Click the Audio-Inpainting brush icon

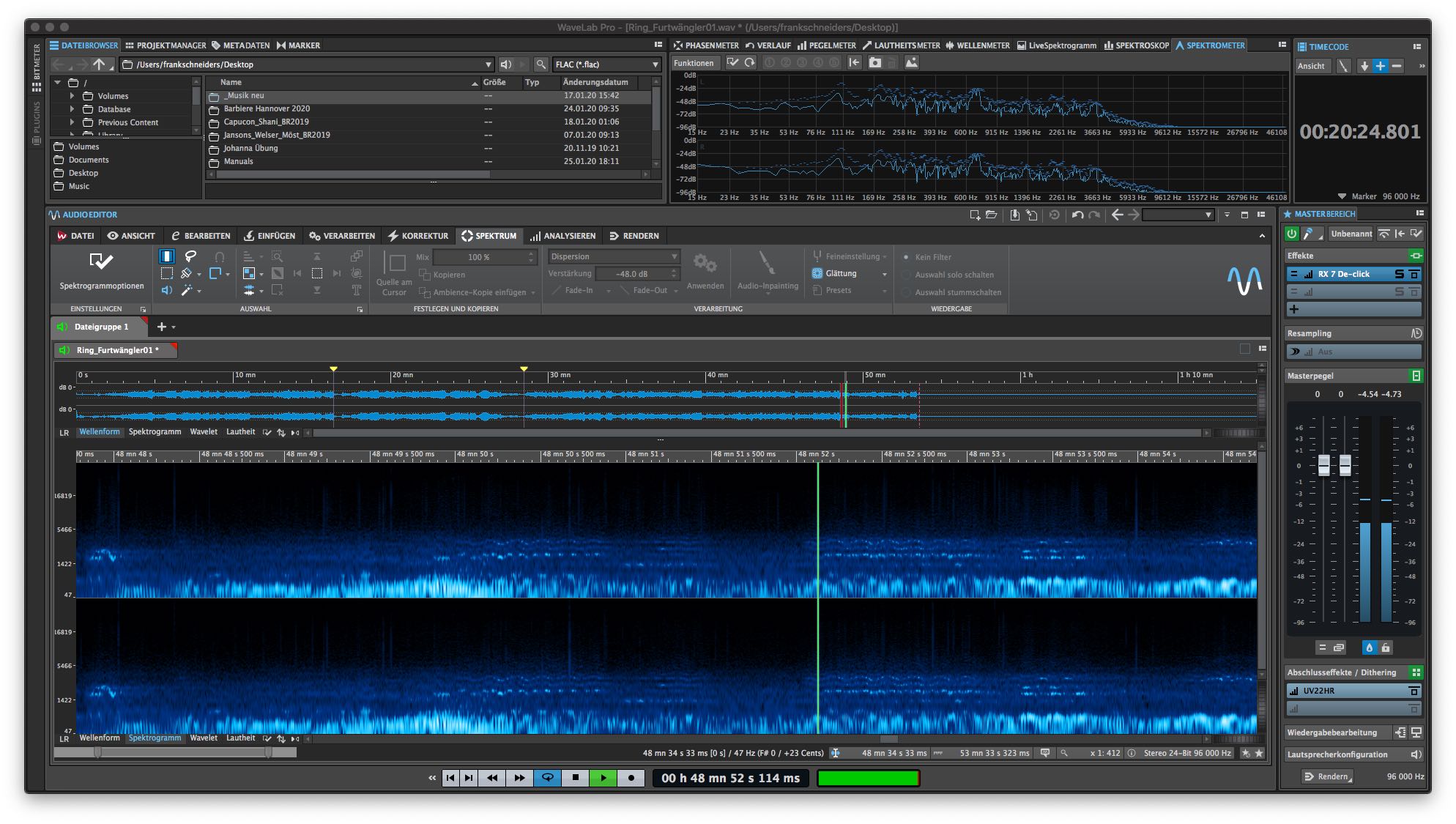pos(767,262)
